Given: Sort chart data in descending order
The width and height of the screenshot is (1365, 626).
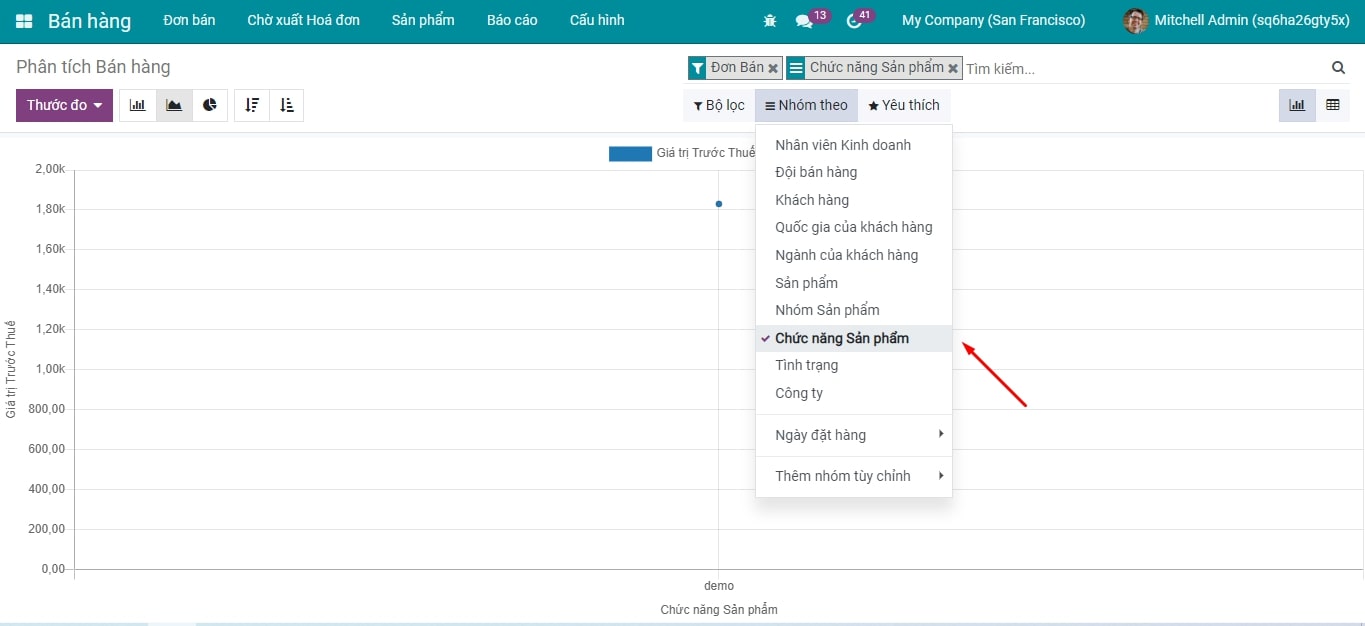Looking at the screenshot, I should (252, 105).
